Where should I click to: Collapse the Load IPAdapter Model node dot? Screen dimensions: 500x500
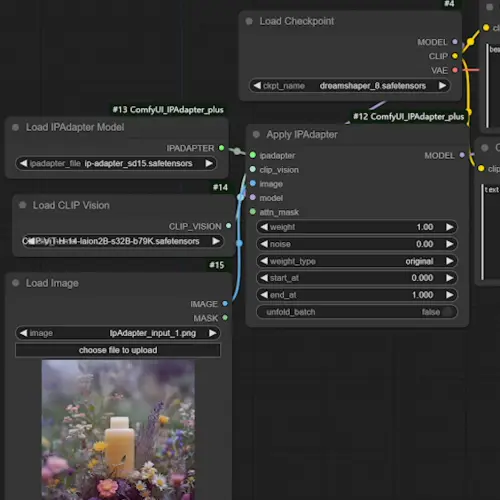pos(15,127)
